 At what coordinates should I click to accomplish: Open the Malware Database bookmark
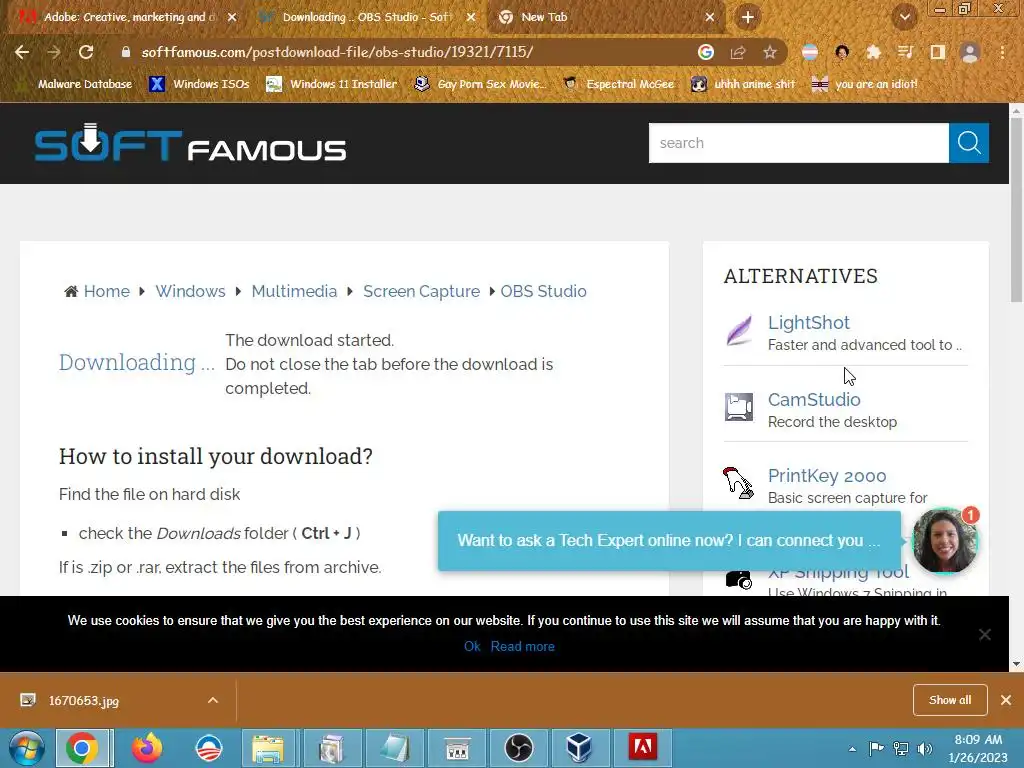(76, 84)
